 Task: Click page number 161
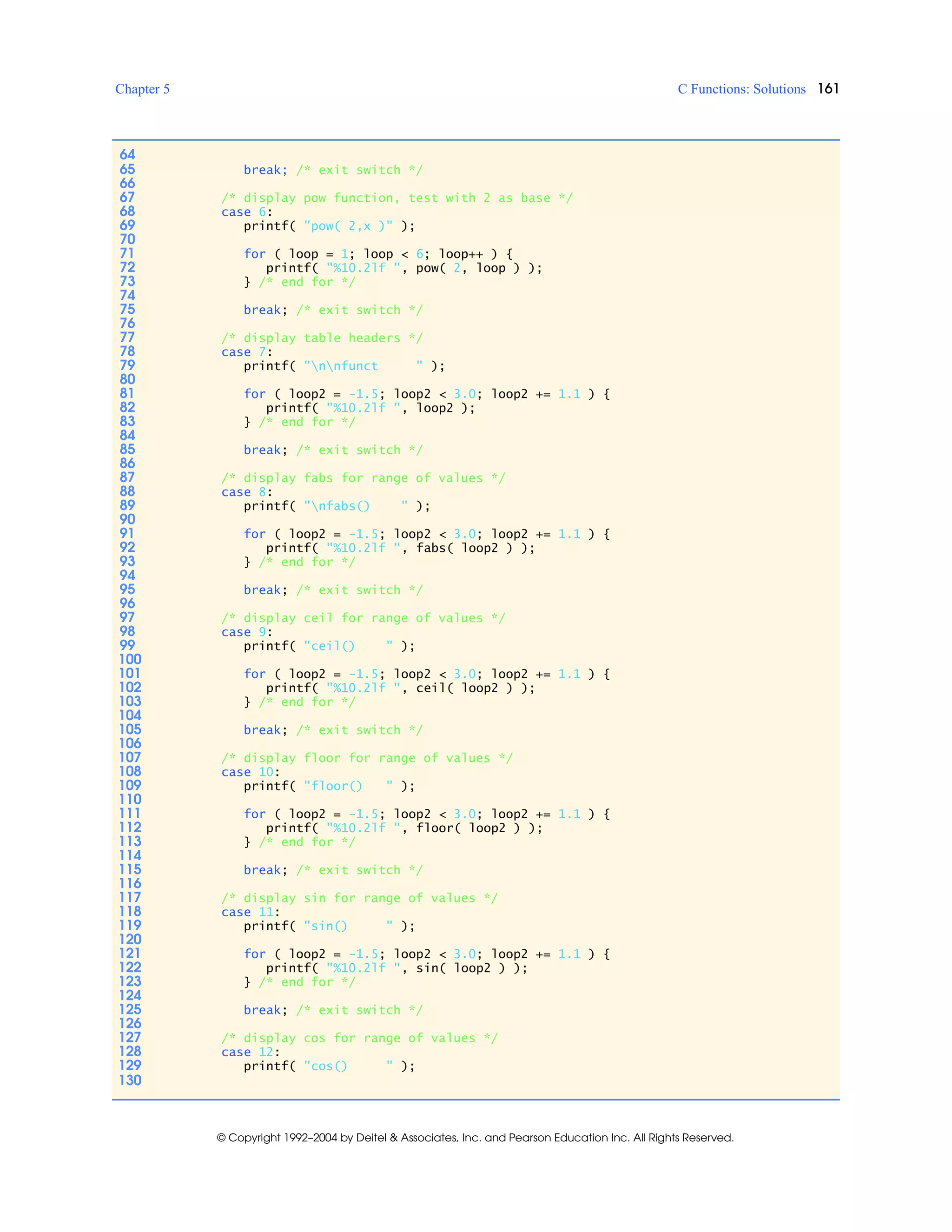click(x=828, y=88)
